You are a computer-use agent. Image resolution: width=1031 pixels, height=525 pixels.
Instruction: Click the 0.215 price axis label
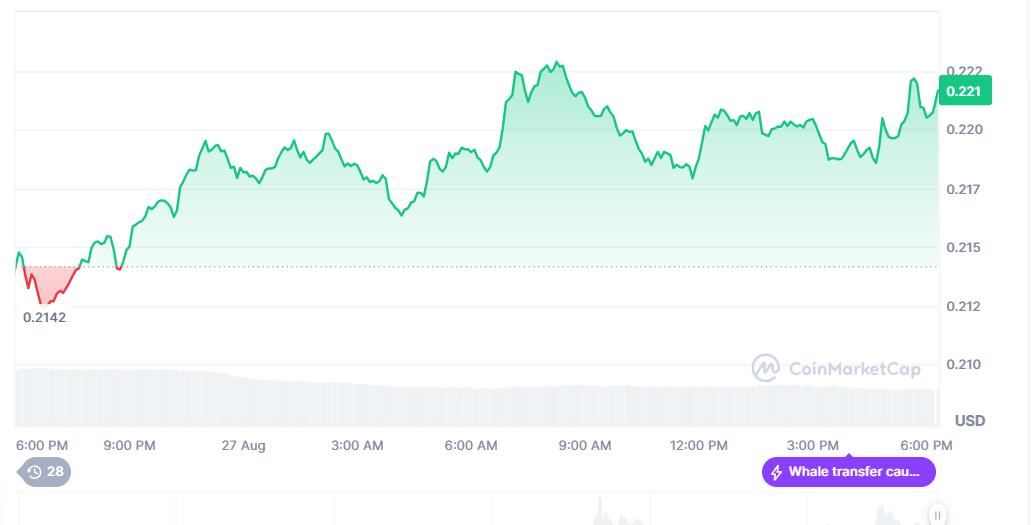964,247
